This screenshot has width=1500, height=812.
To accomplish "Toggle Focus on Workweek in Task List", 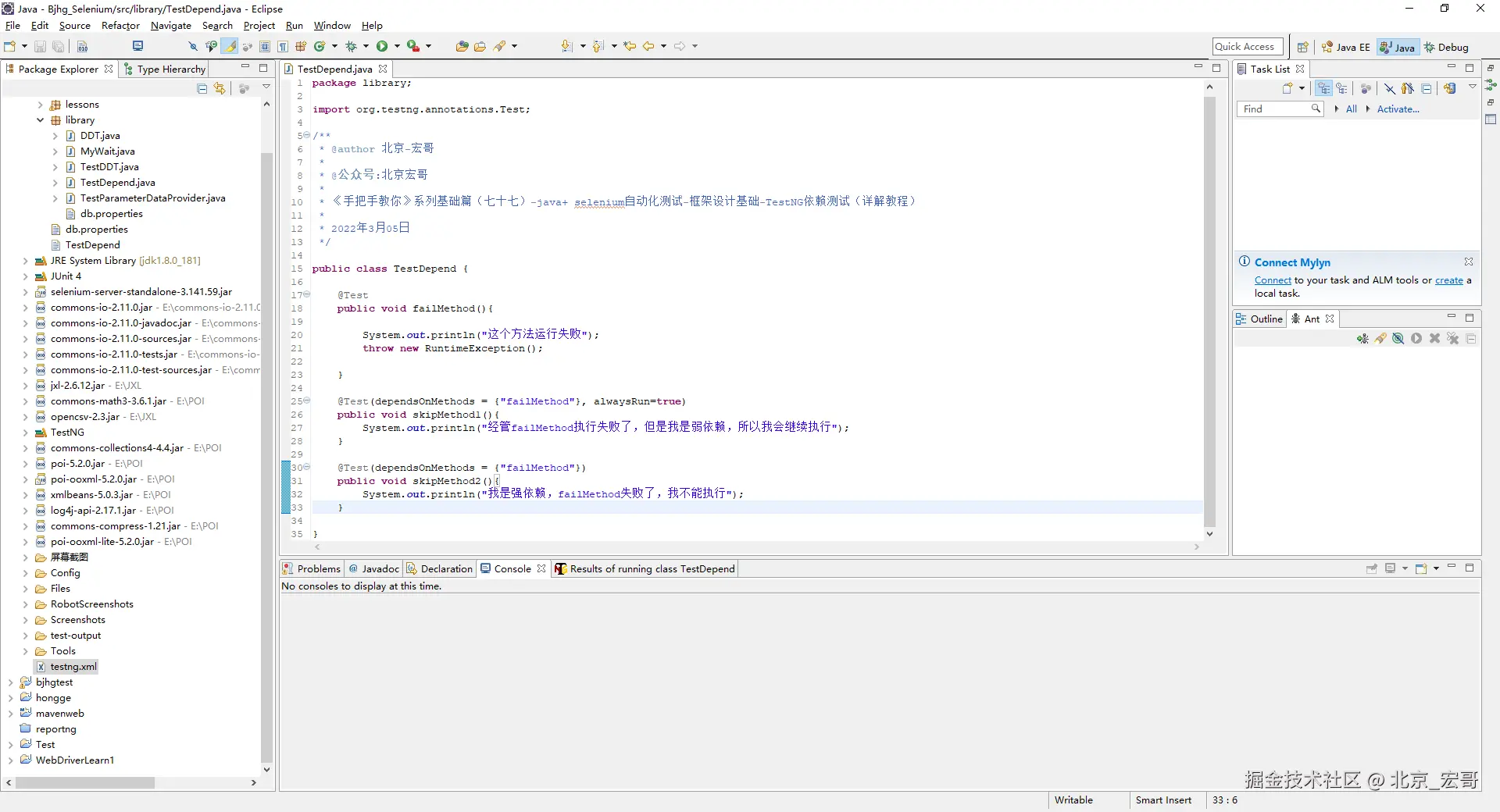I will tap(1366, 88).
